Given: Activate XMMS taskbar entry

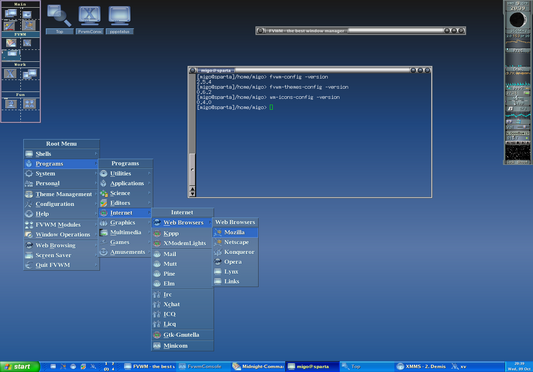Looking at the screenshot, I should click(x=422, y=367).
